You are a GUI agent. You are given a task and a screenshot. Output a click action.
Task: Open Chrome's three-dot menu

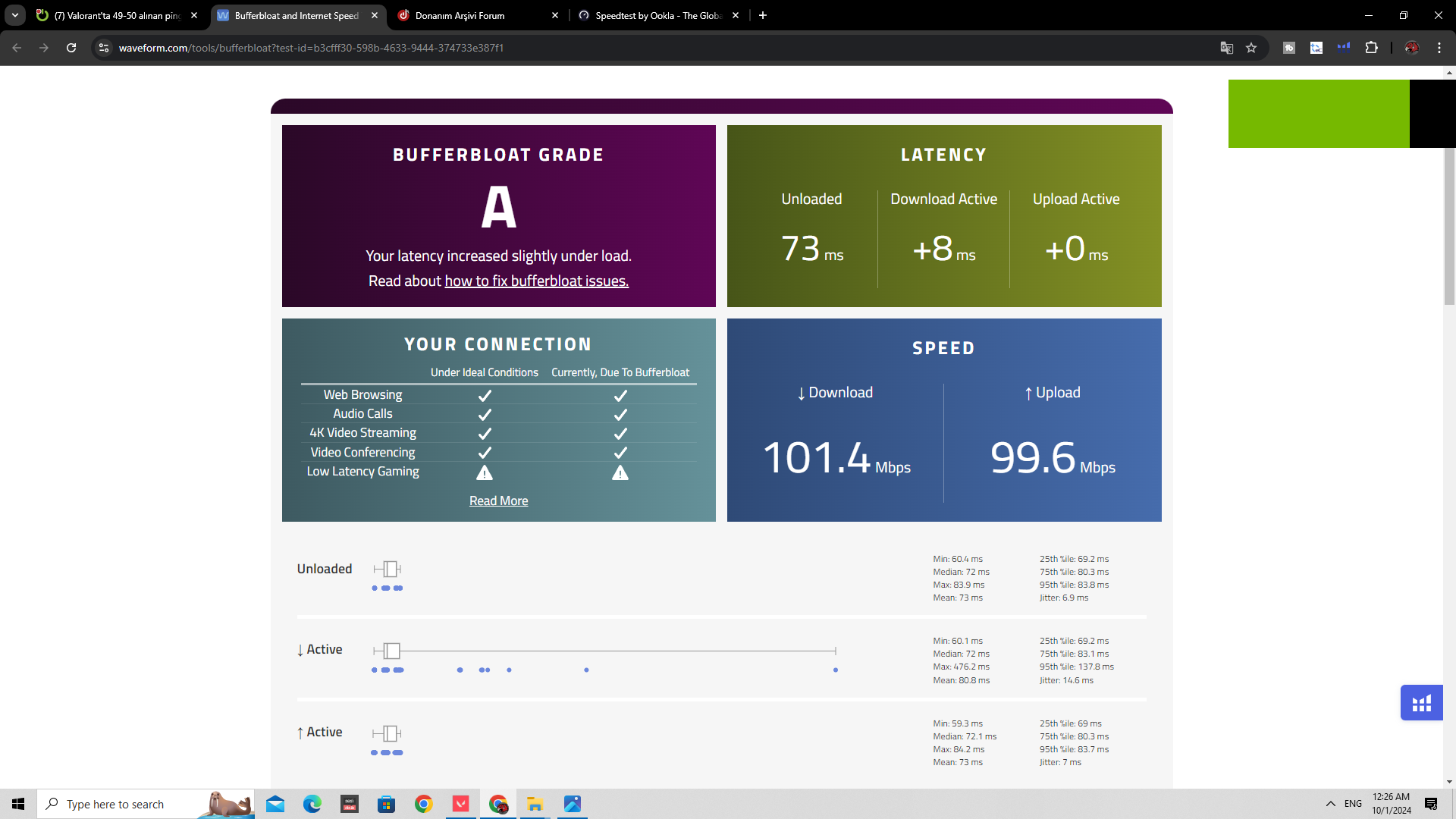coord(1439,48)
